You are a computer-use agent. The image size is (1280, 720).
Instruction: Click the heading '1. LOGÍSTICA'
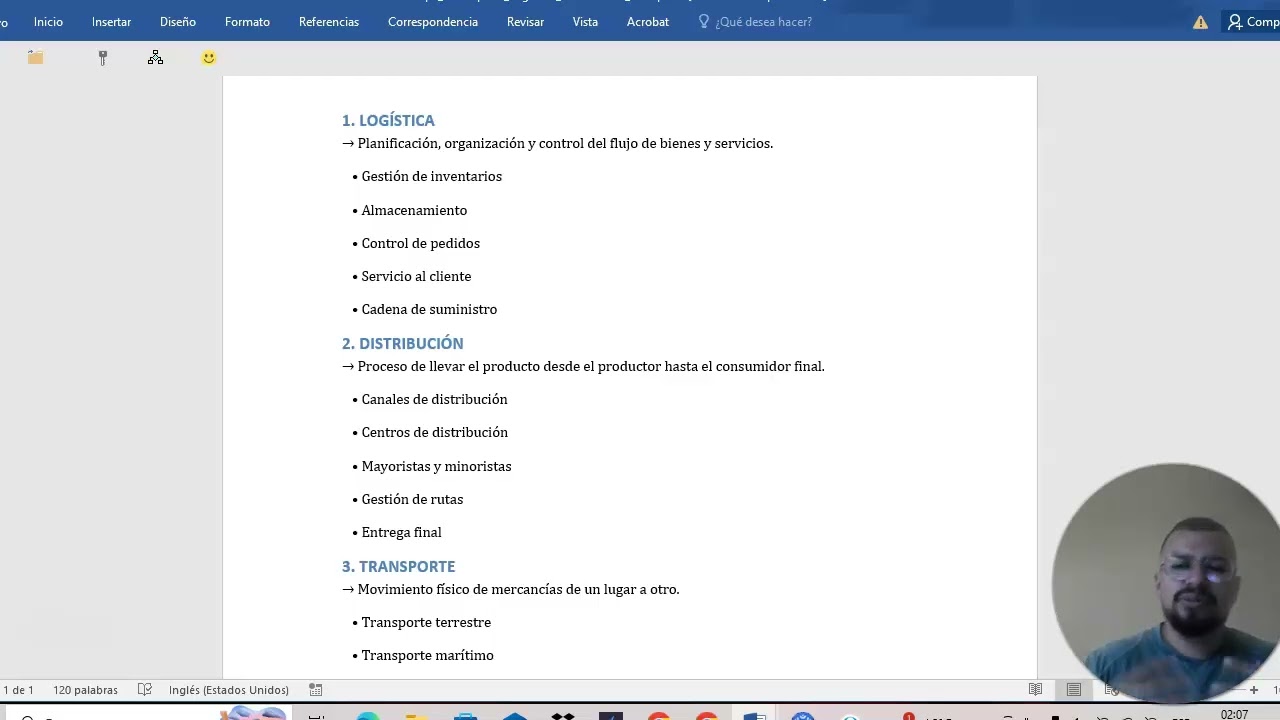pos(388,120)
